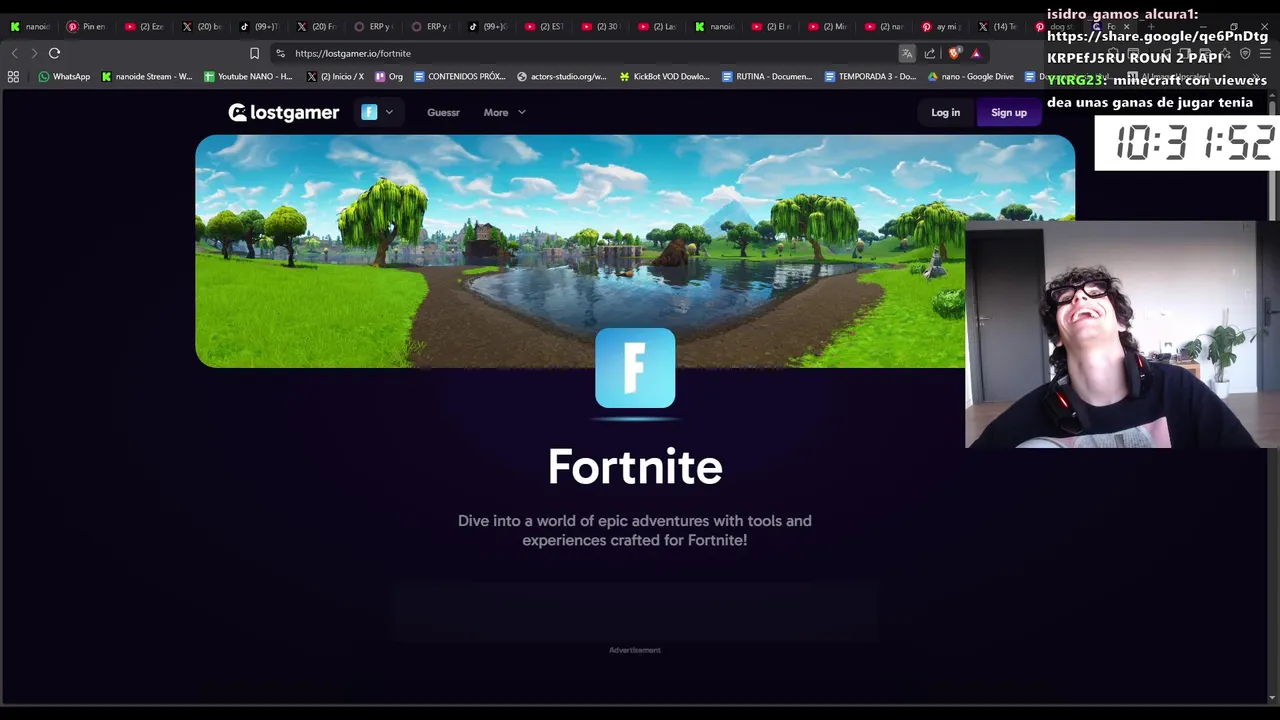Switch to the (2) Mir YouTube tab
The height and width of the screenshot is (720, 1280).
point(829,27)
